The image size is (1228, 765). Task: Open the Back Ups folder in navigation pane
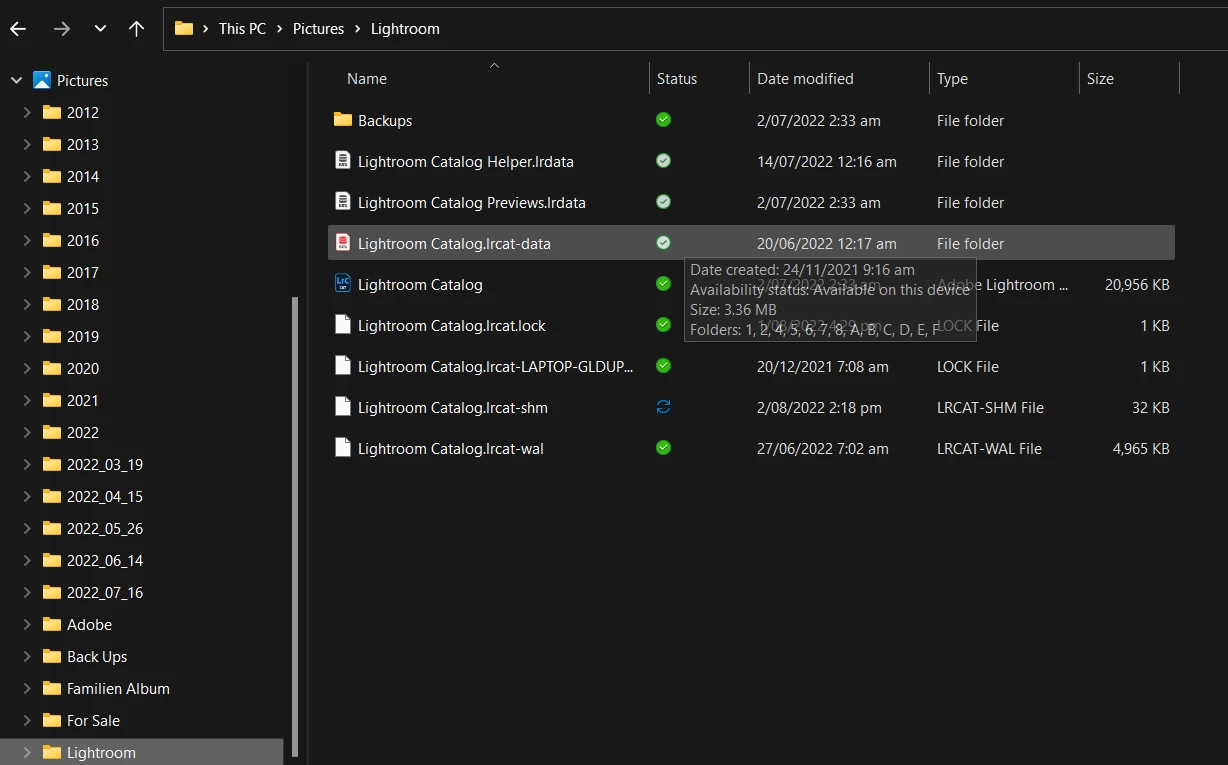point(96,657)
